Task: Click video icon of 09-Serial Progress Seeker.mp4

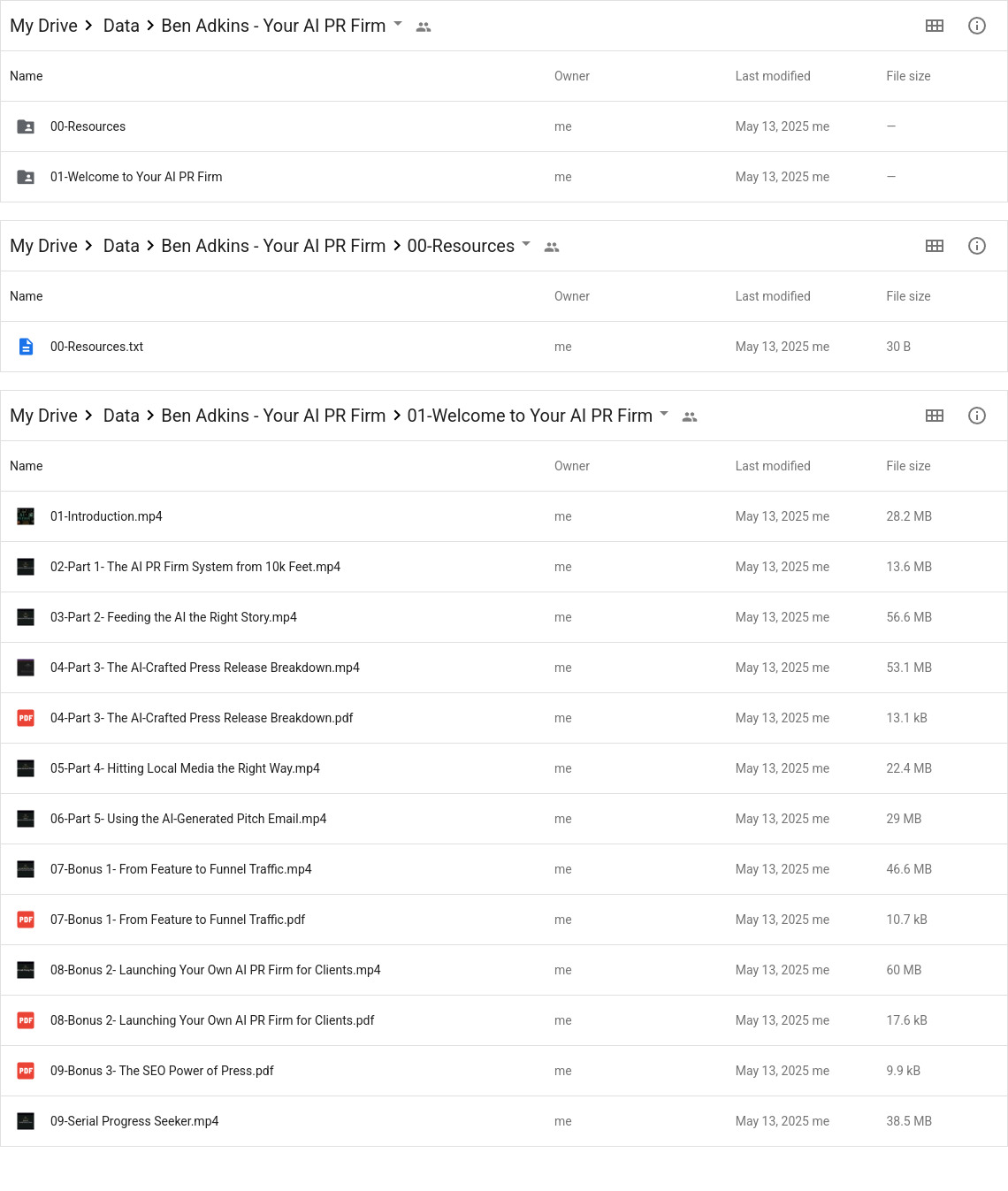Action: [x=26, y=1121]
